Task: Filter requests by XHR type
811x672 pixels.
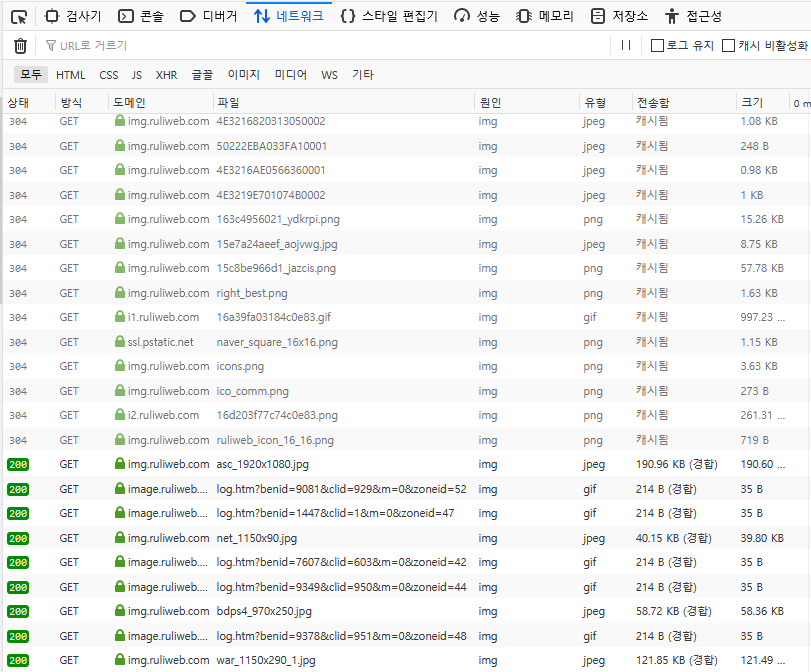Action: click(x=166, y=75)
